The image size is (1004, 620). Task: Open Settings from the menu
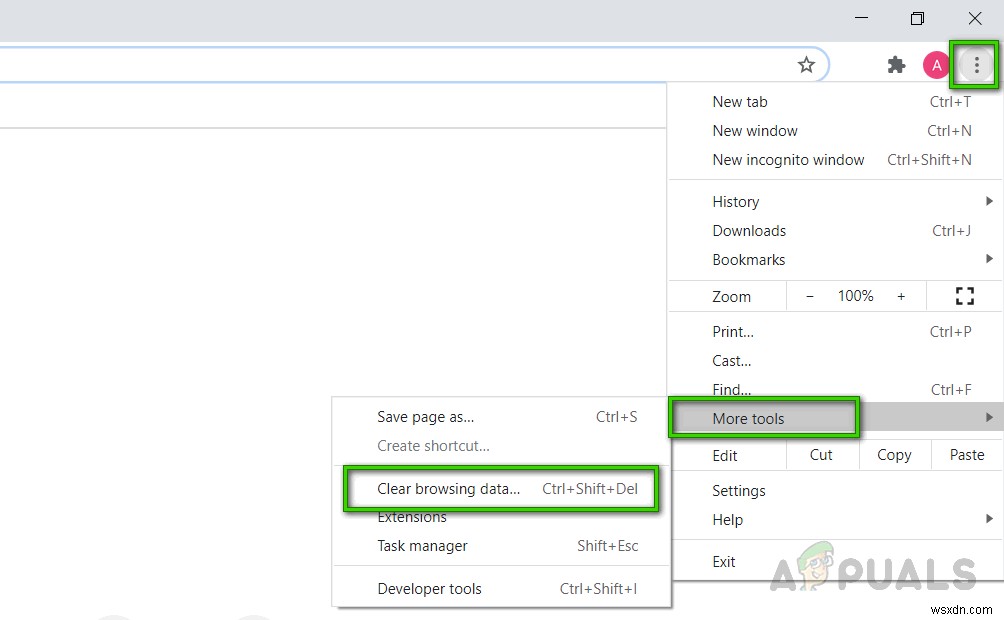pyautogui.click(x=836, y=491)
